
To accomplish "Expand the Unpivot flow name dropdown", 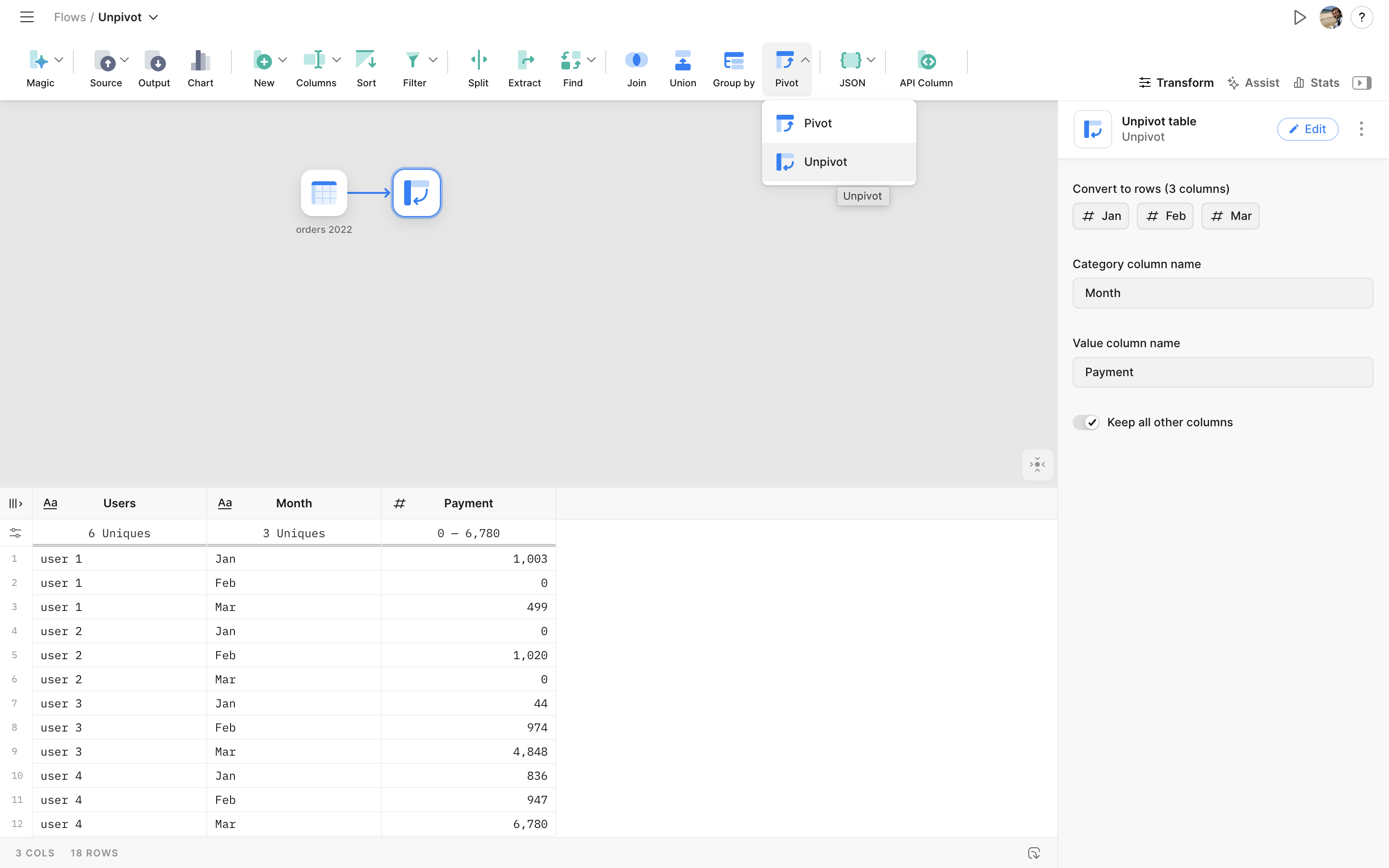I will [154, 17].
